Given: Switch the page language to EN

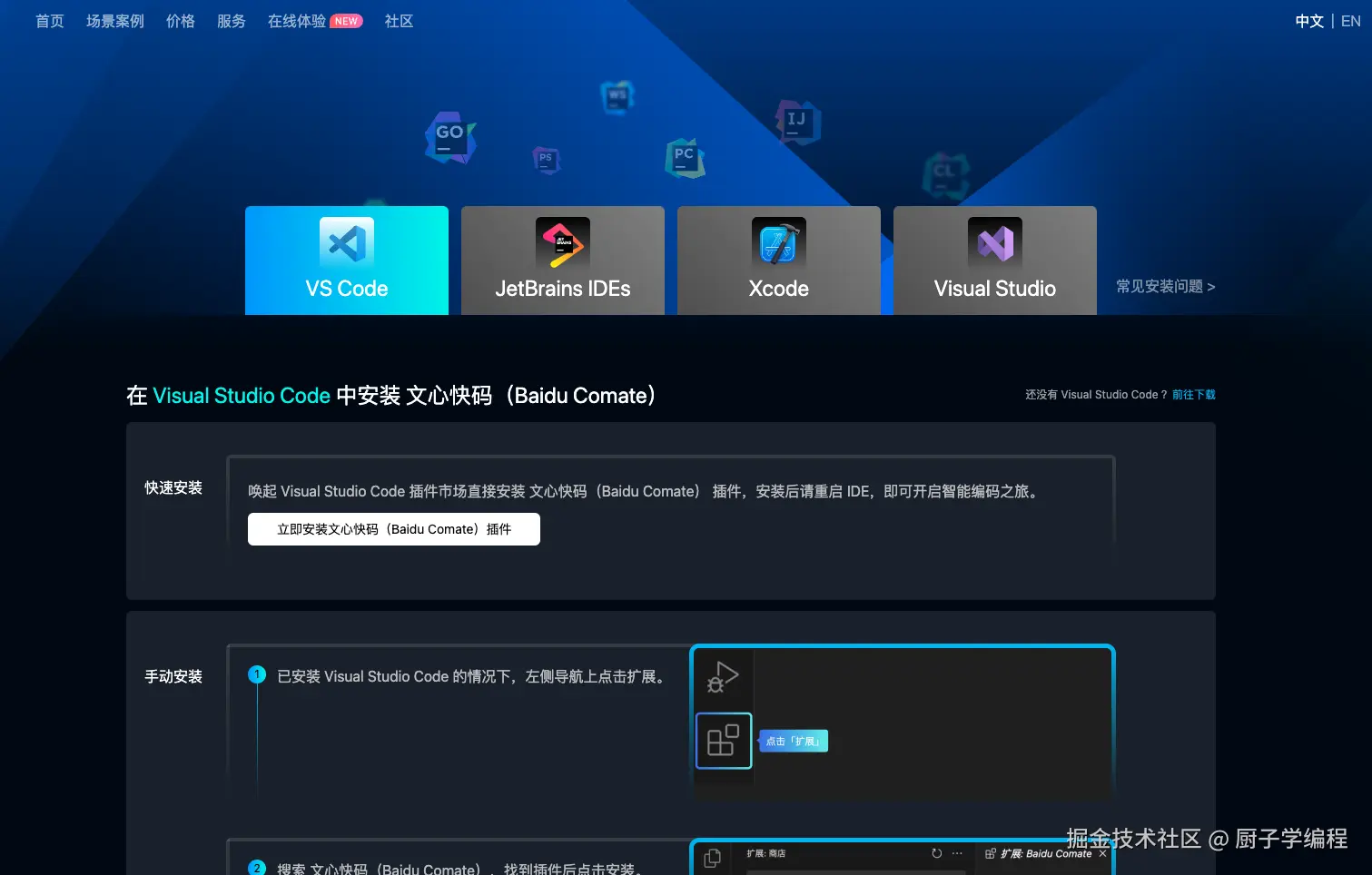Looking at the screenshot, I should (1350, 21).
